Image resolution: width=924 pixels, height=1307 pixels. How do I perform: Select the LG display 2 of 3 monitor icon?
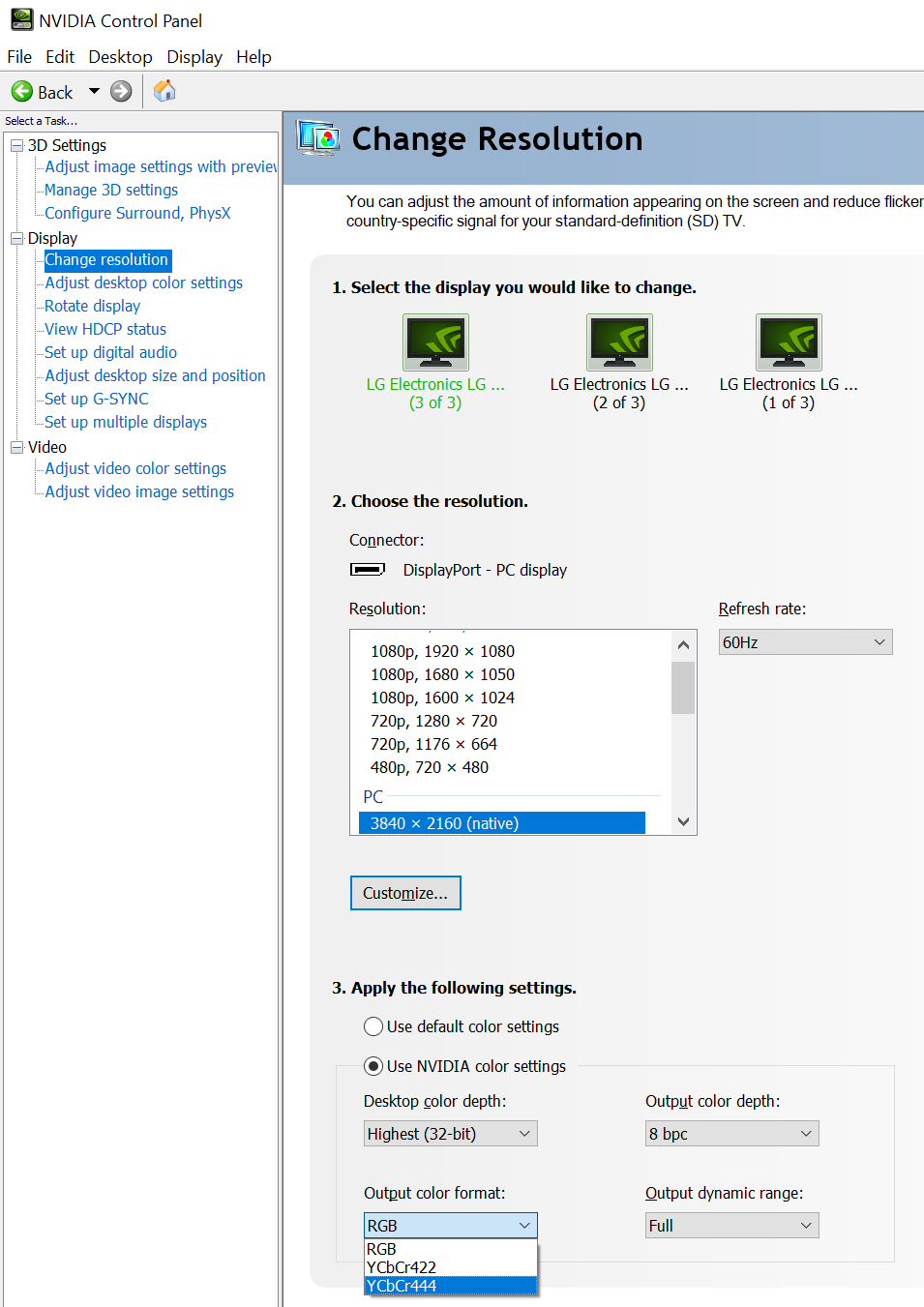pyautogui.click(x=619, y=342)
